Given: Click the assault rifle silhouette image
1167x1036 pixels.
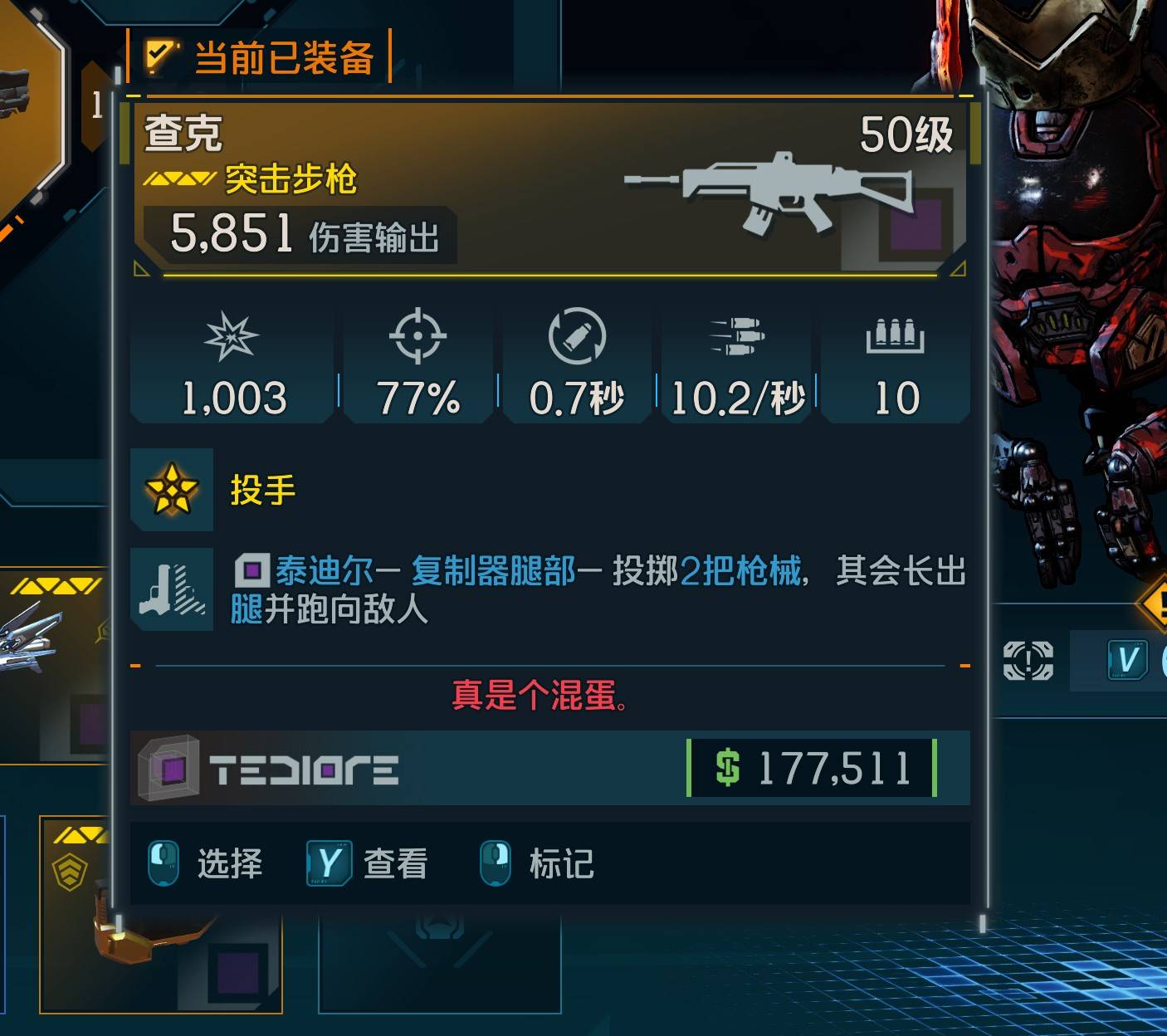Looking at the screenshot, I should tap(768, 193).
